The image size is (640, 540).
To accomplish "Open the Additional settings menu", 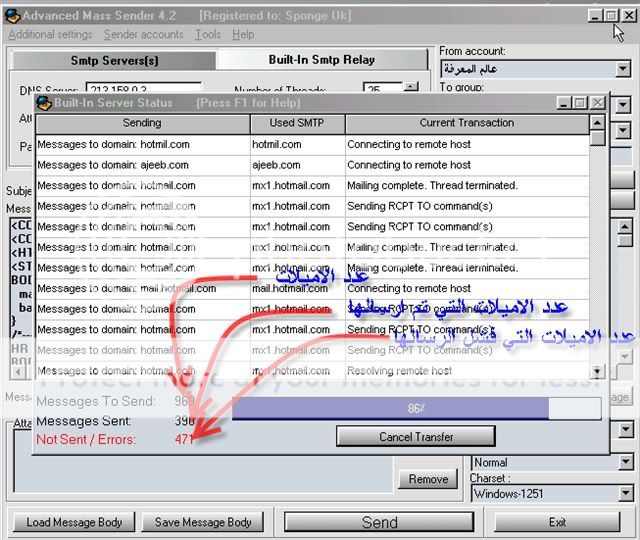I will (x=51, y=35).
